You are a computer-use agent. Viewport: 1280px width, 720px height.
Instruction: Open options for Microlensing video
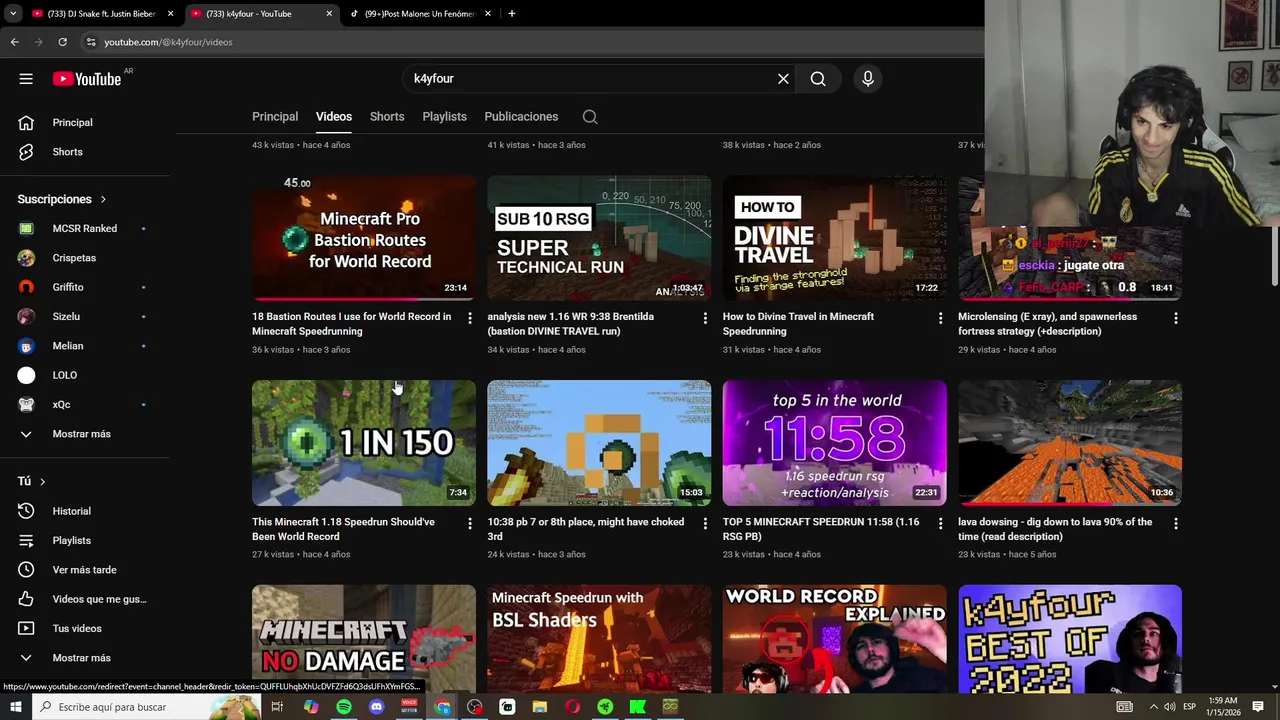click(1176, 318)
